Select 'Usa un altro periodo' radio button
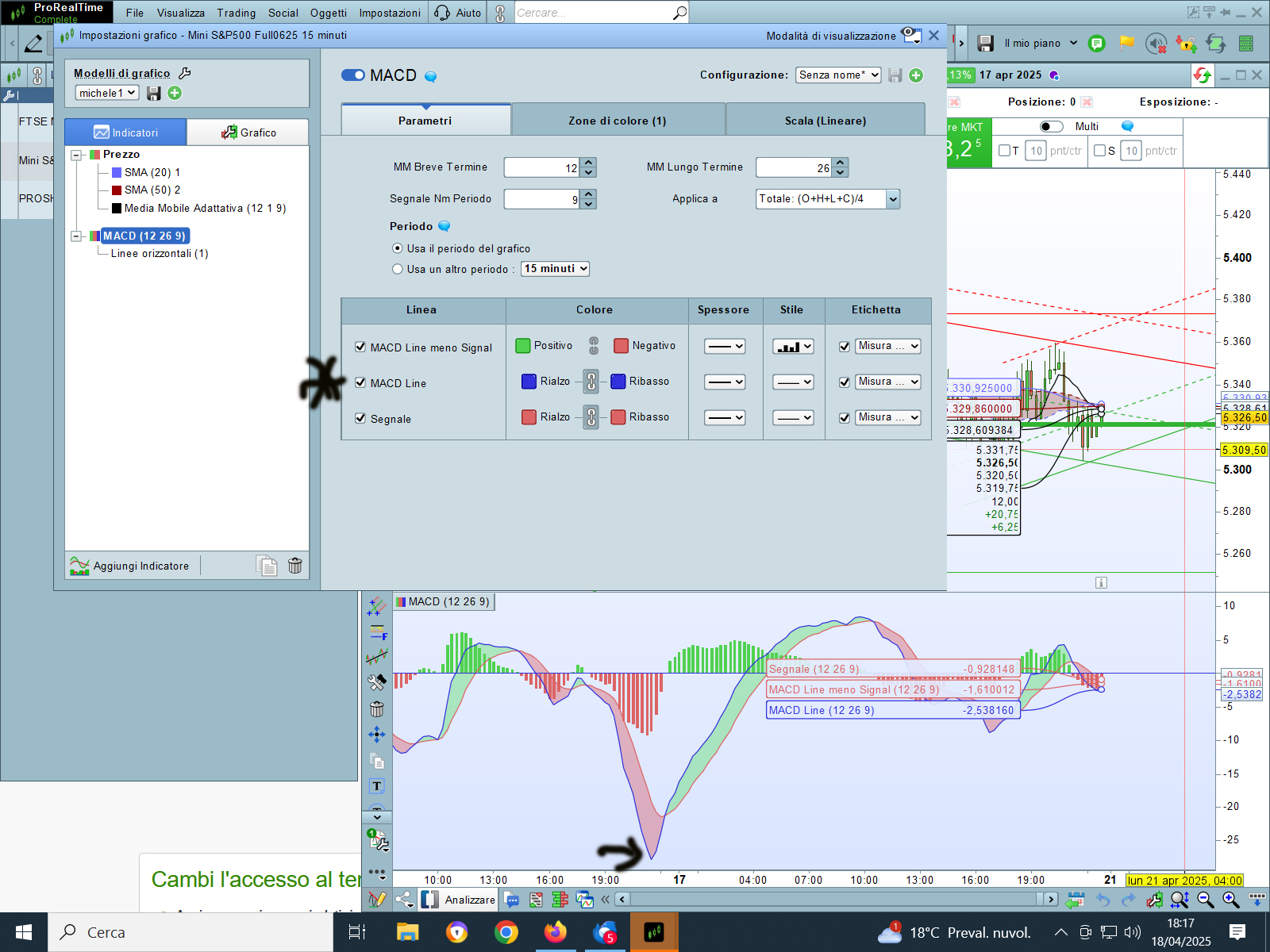The image size is (1270, 952). pyautogui.click(x=398, y=269)
